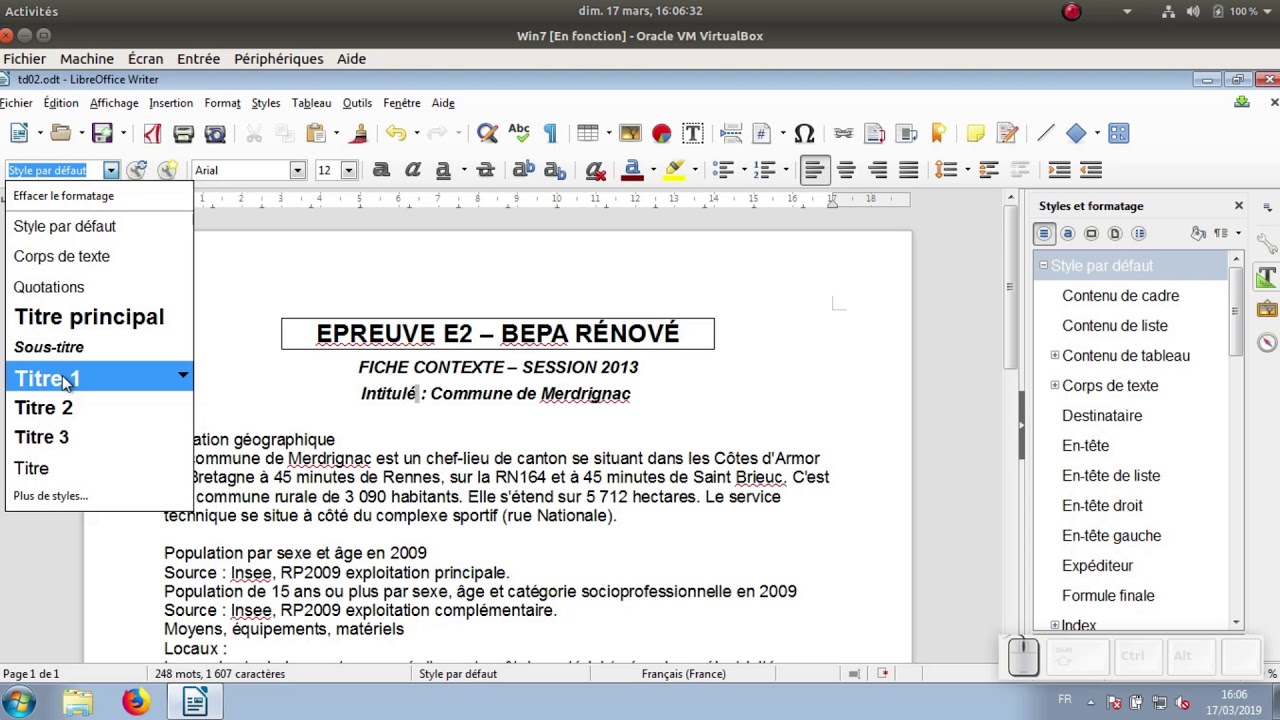Select Titre principal style entry
The image size is (1280, 720).
click(x=99, y=317)
